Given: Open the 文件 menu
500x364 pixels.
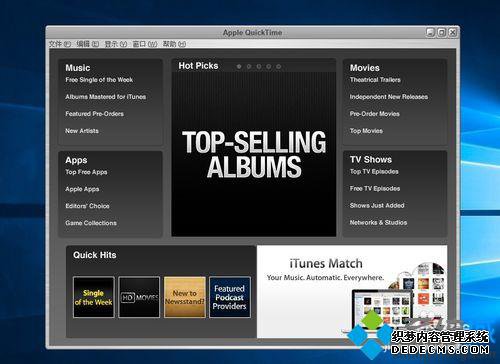Looking at the screenshot, I should [60, 44].
